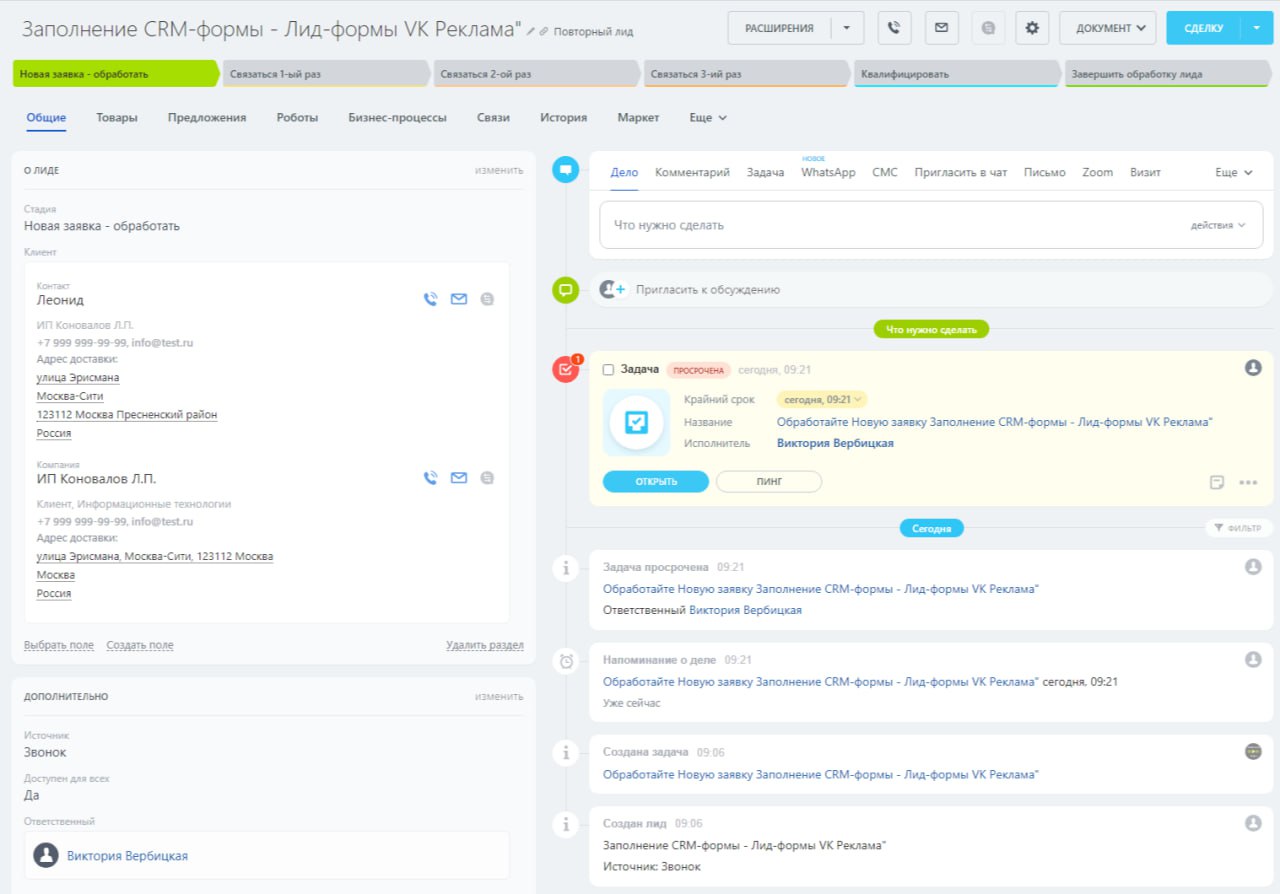Open three-dots menu in the task card
This screenshot has height=894, width=1280.
pos(1247,482)
